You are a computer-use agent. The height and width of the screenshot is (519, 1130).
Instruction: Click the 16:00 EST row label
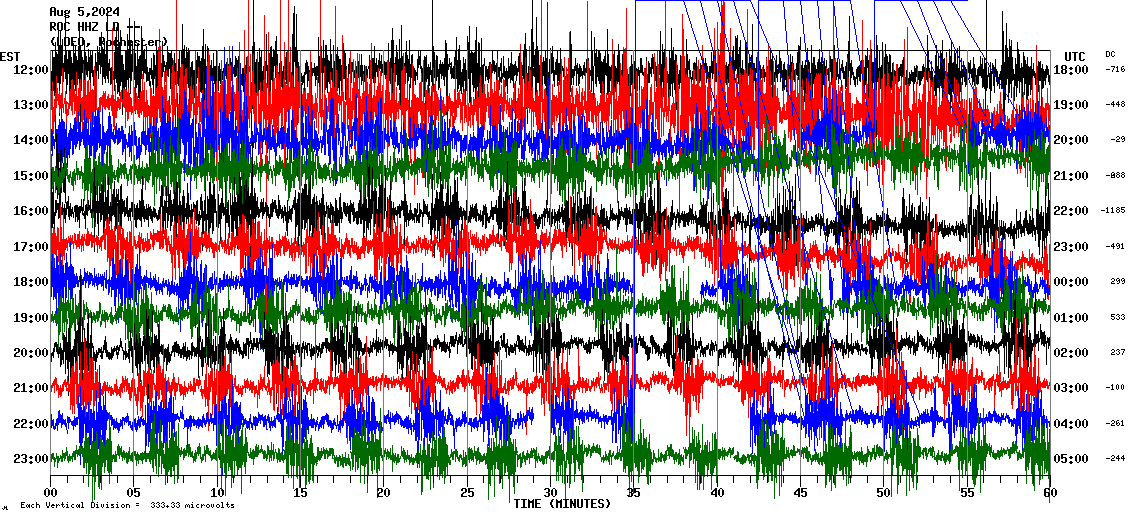pos(30,211)
